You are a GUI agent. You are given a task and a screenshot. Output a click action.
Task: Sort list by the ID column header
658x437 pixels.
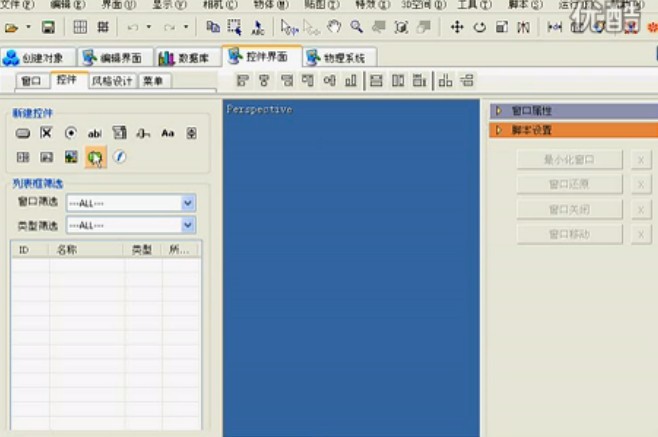(30, 250)
